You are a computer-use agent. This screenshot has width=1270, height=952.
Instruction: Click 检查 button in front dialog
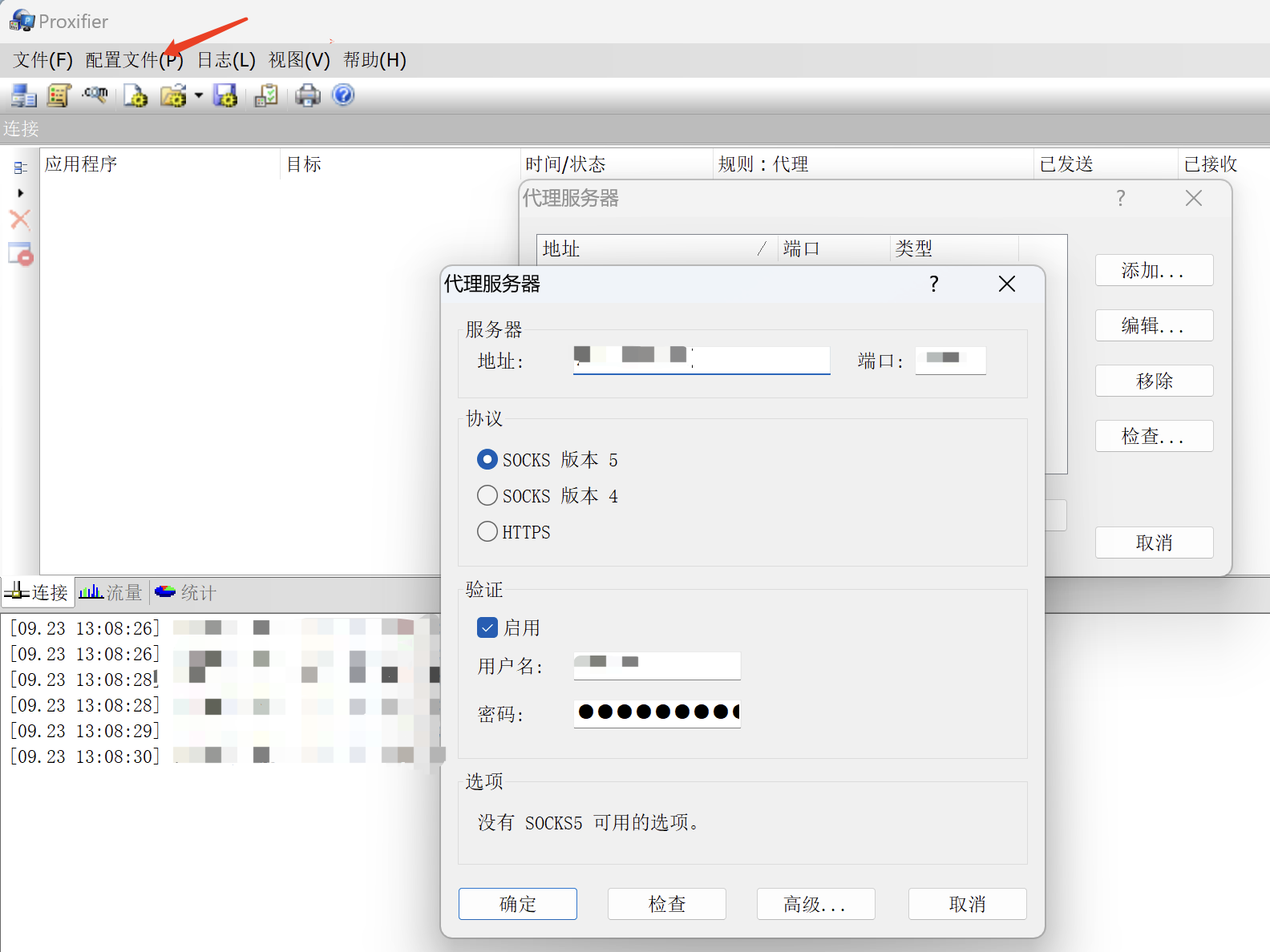click(x=667, y=904)
